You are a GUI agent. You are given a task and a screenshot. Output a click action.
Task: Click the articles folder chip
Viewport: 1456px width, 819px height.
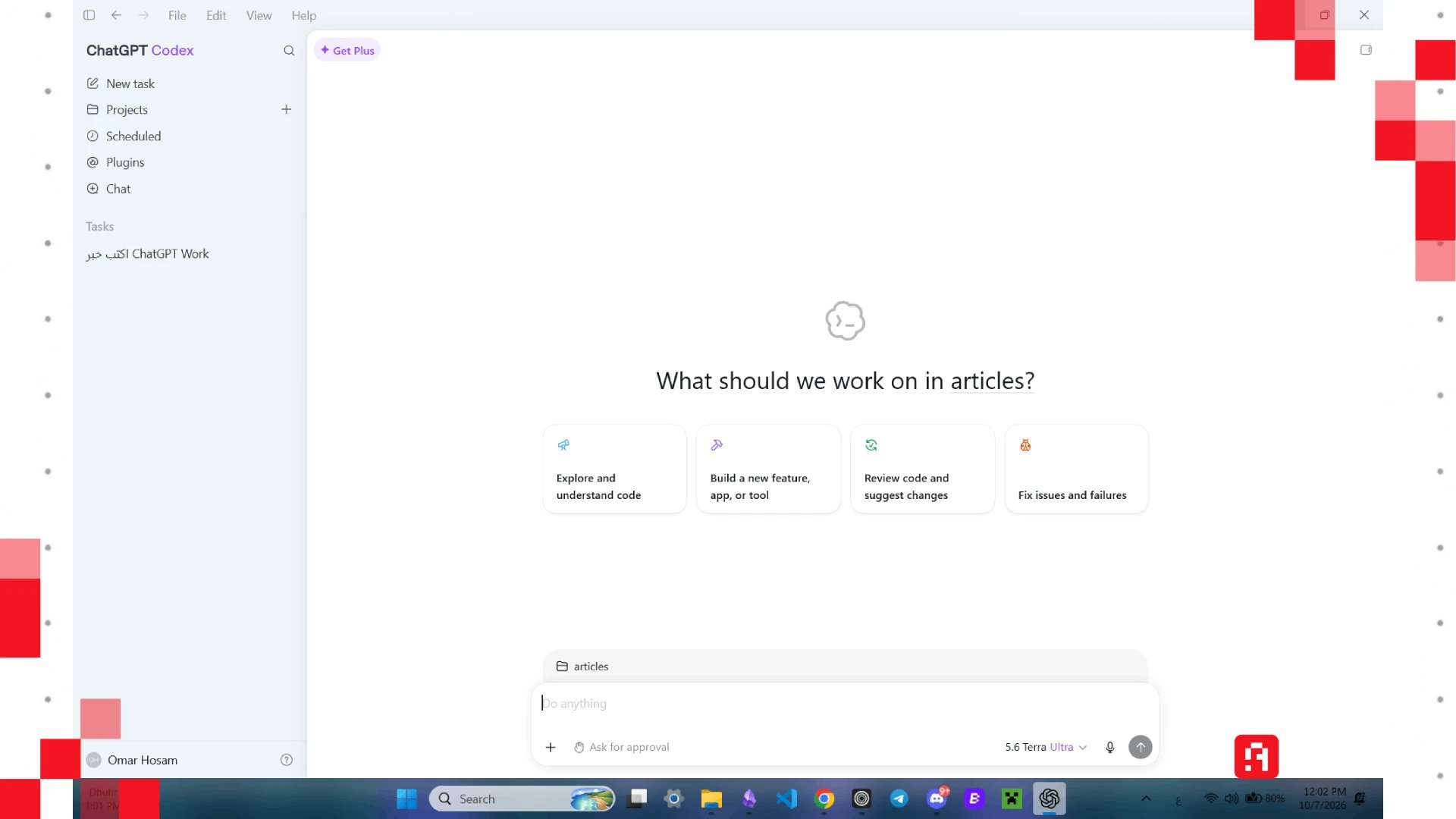pyautogui.click(x=582, y=667)
